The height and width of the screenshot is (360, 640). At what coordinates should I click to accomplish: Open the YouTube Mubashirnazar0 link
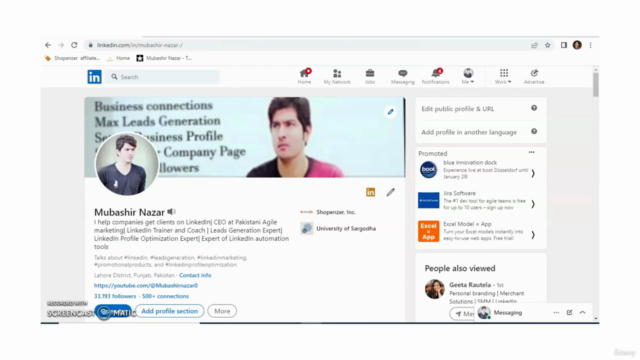coord(146,286)
